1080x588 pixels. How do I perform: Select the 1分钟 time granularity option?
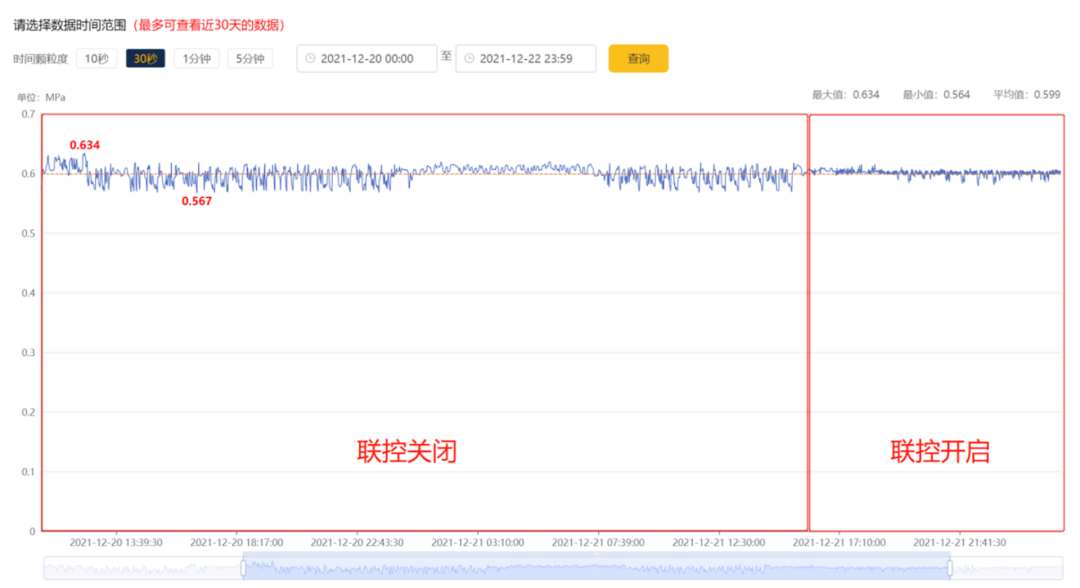point(196,58)
